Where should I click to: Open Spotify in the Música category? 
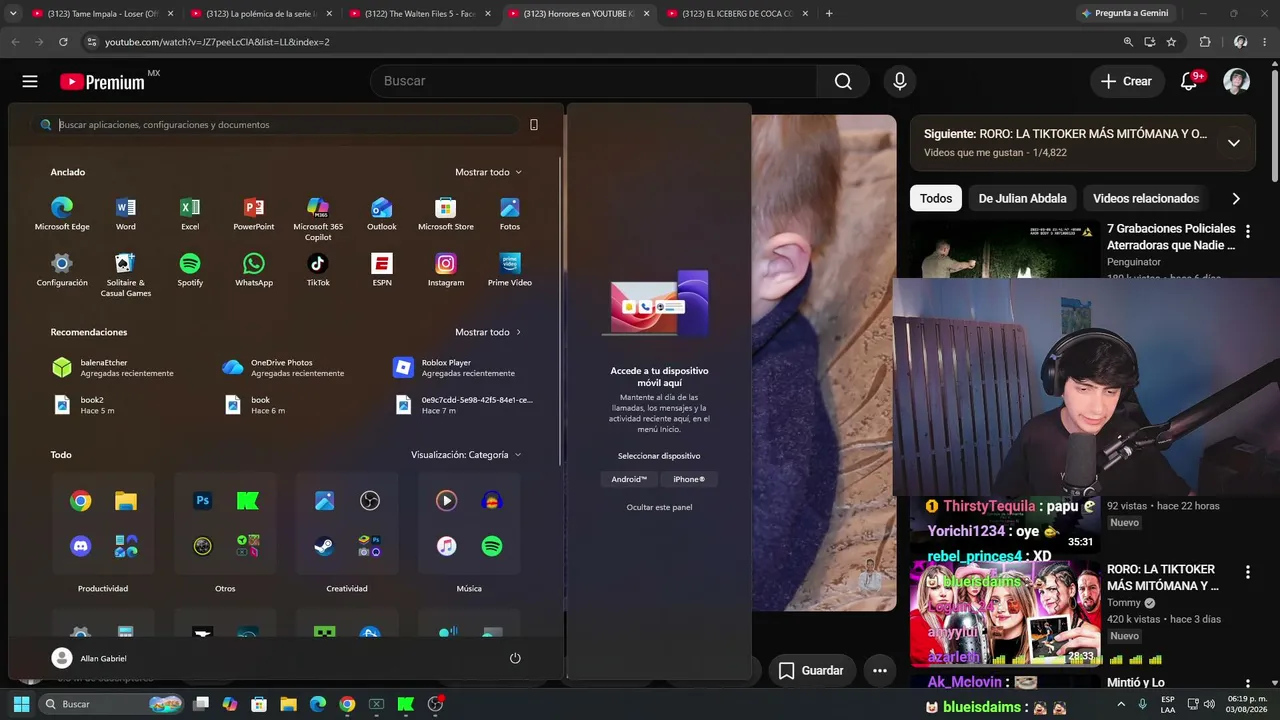tap(492, 546)
